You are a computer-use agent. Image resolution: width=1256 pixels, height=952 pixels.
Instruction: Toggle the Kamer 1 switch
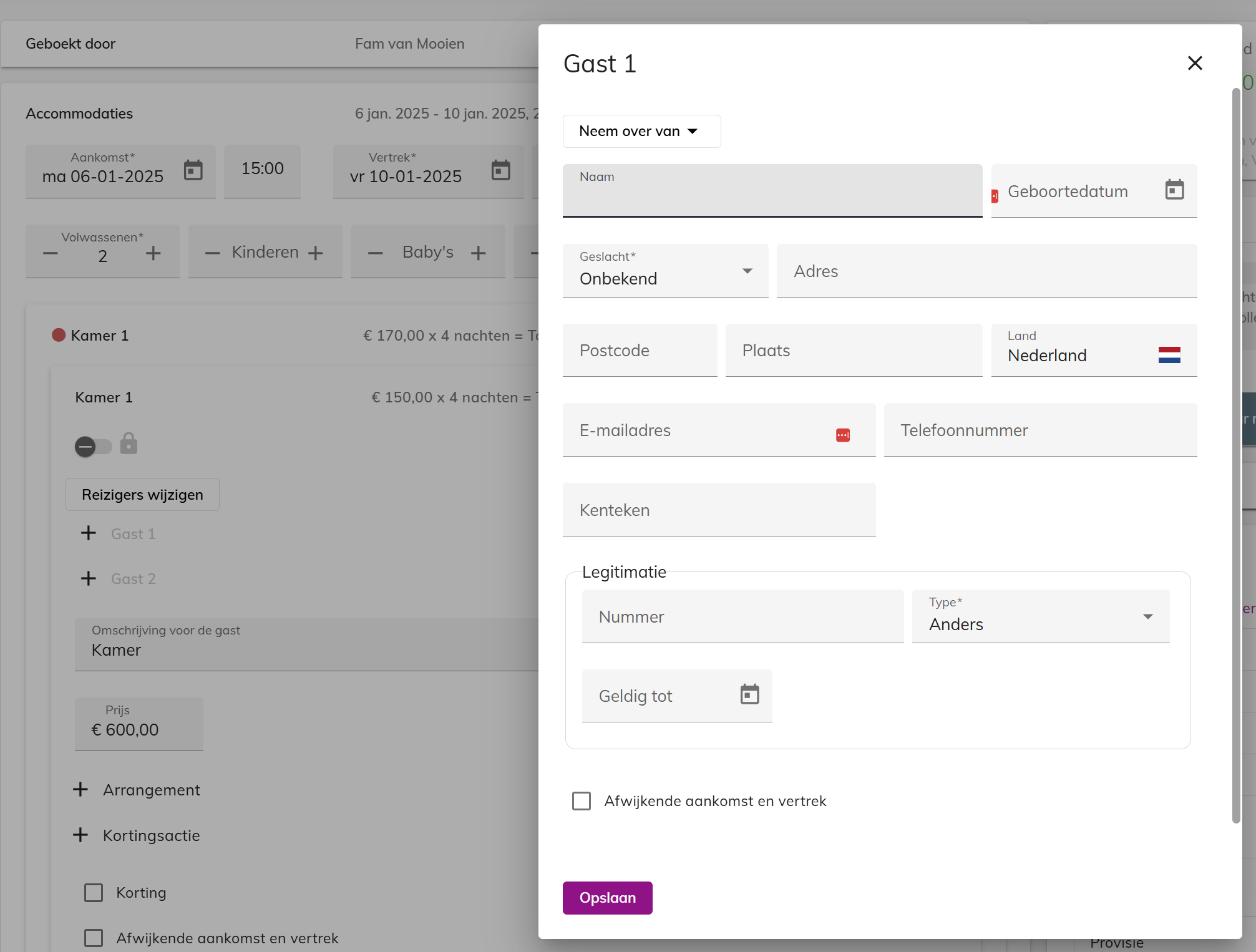93,446
